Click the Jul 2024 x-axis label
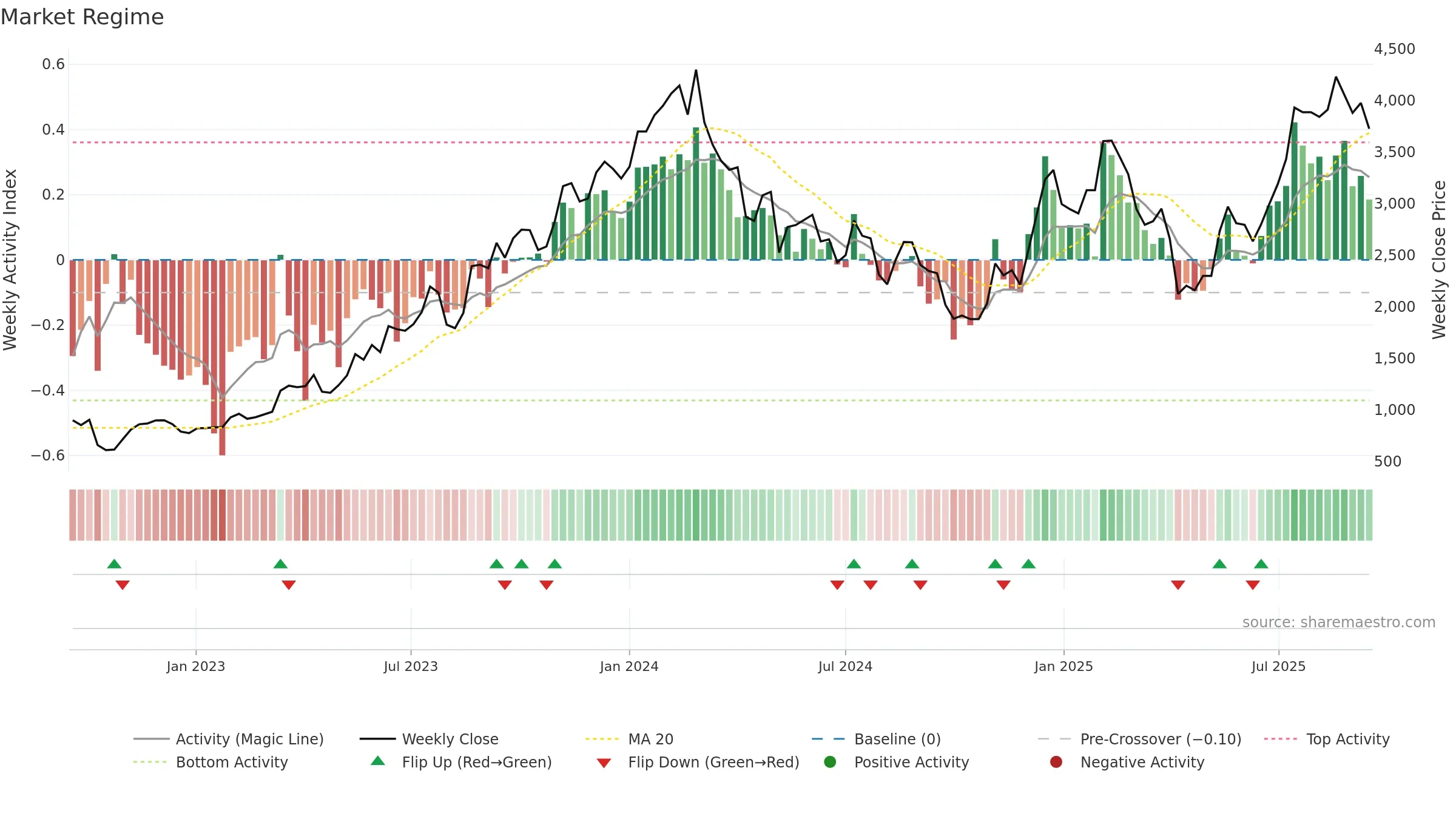The image size is (1456, 819). pos(845,666)
